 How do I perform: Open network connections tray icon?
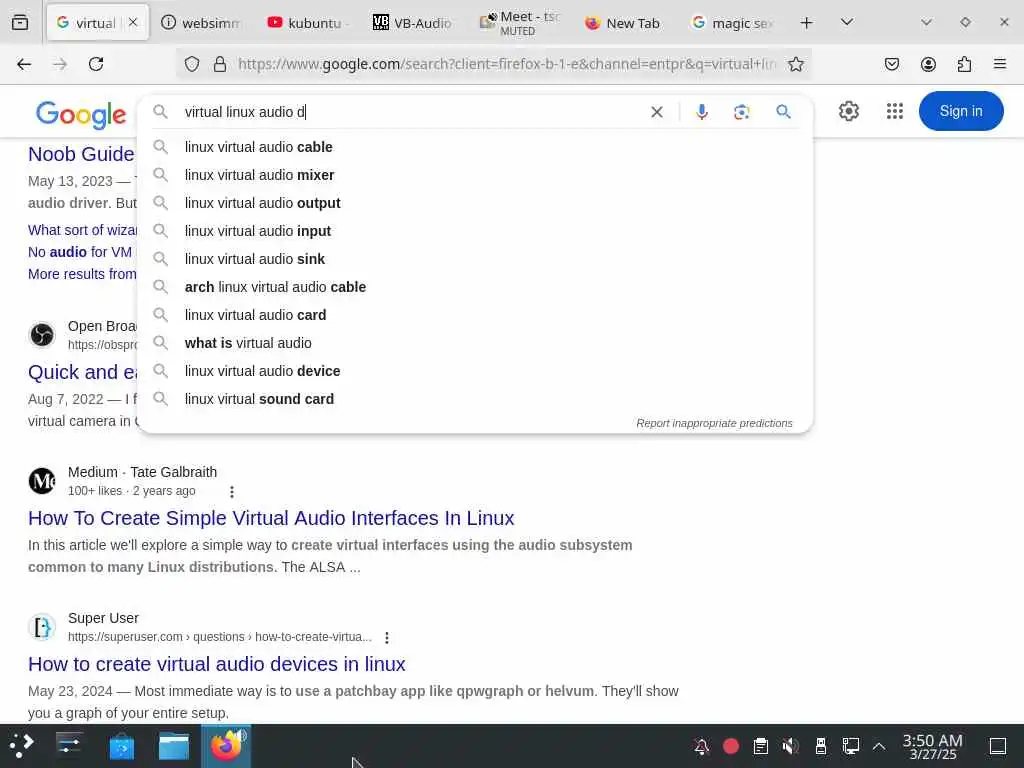click(850, 746)
